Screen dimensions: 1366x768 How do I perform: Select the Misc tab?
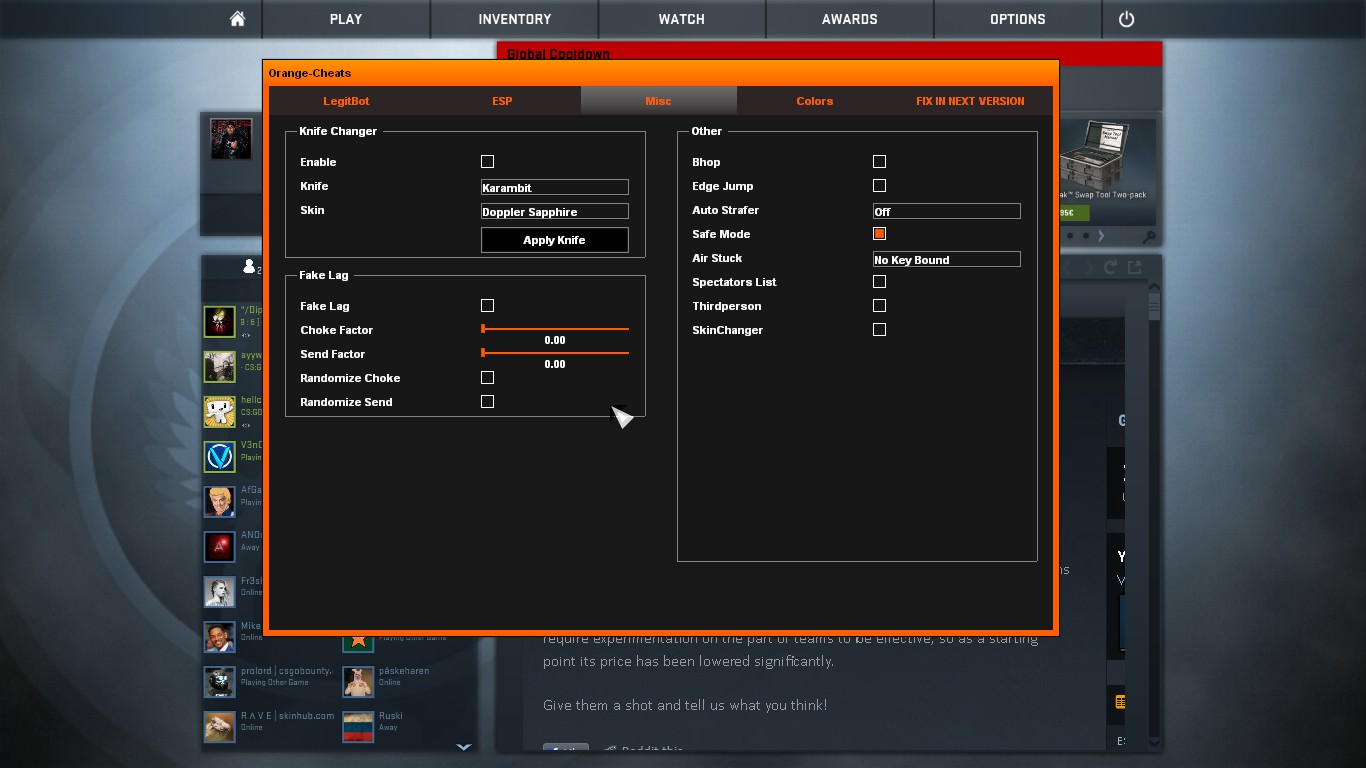(x=658, y=101)
